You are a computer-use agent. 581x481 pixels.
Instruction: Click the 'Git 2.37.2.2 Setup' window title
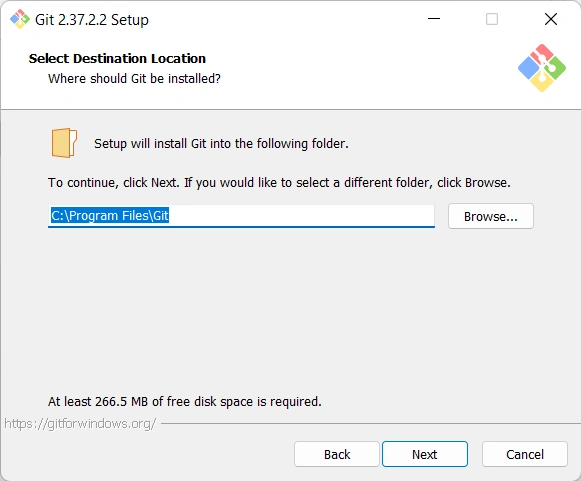92,20
